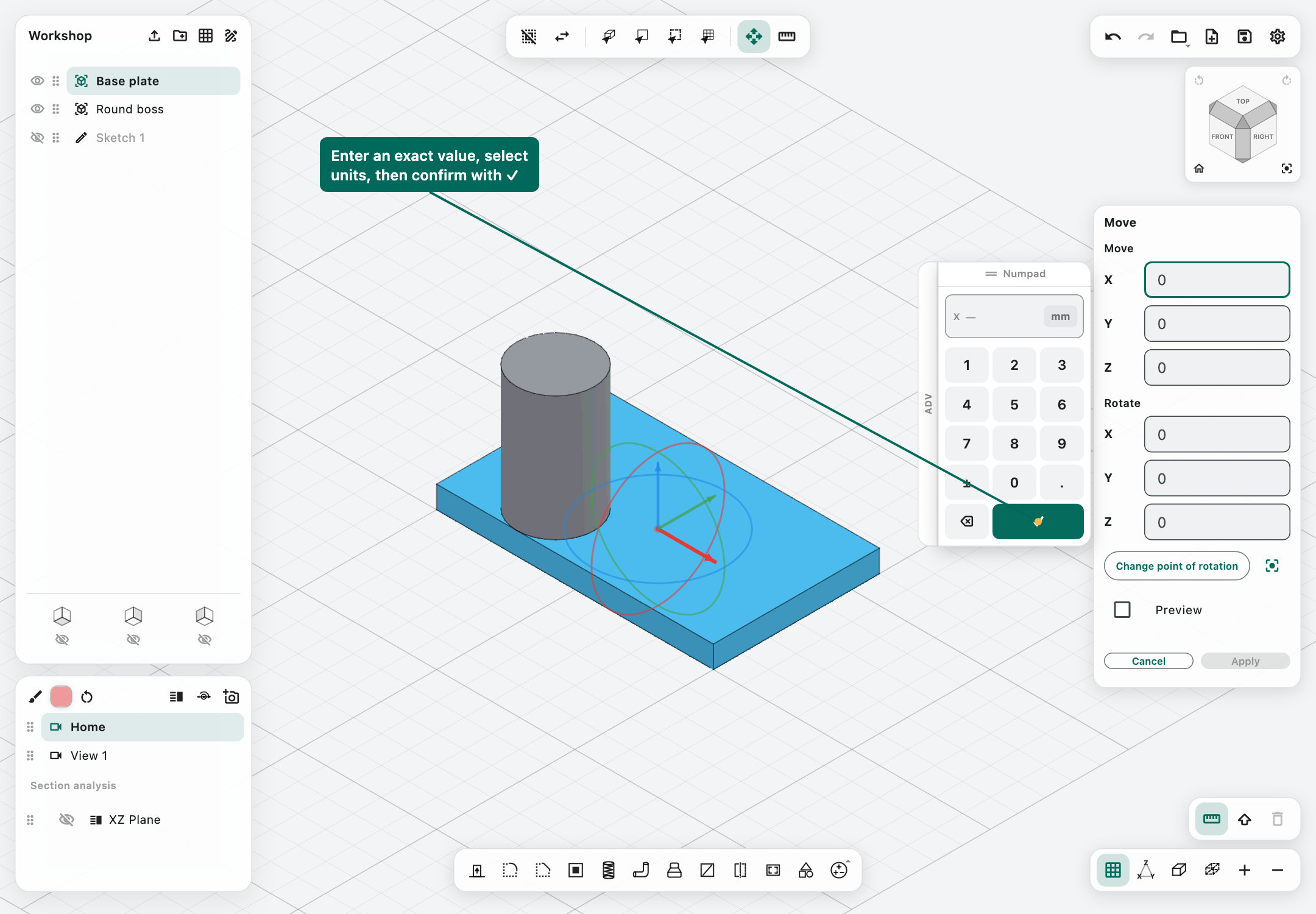
Task: Add a new folder in Workshop panel
Action: click(180, 36)
